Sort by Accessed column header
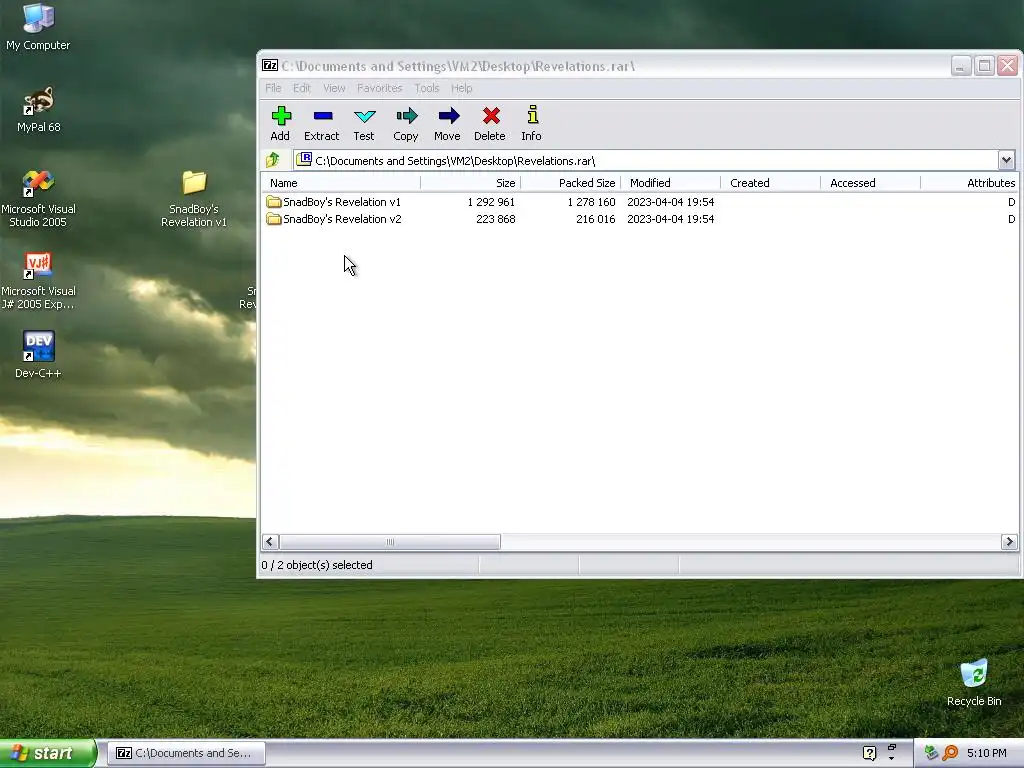Image resolution: width=1024 pixels, height=768 pixels. point(871,183)
